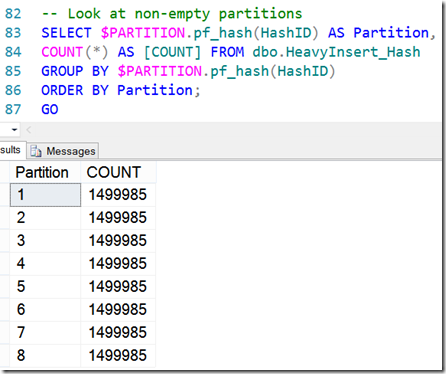Click the comment text on line 82

coord(172,14)
